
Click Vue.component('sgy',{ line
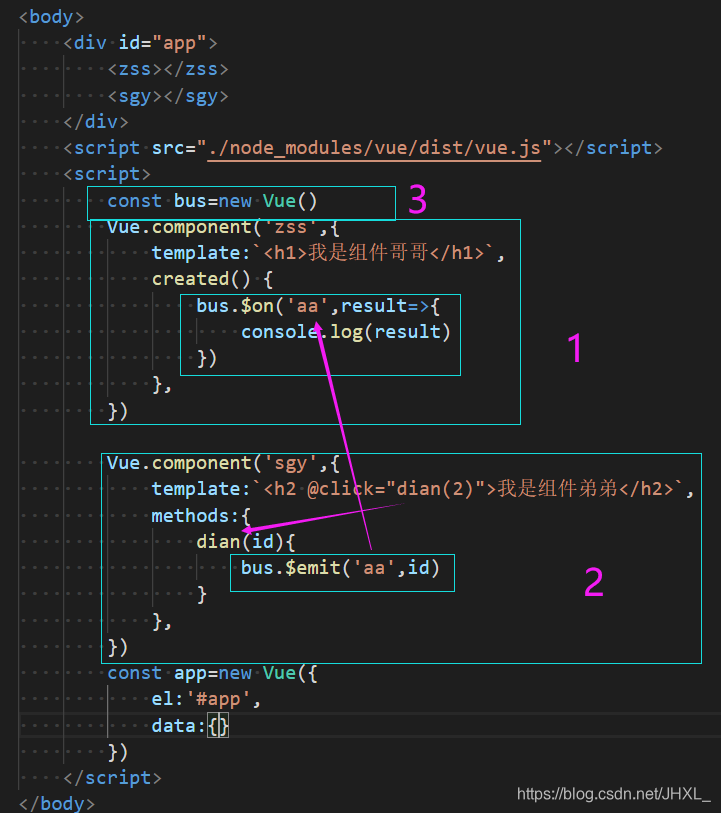(x=223, y=463)
